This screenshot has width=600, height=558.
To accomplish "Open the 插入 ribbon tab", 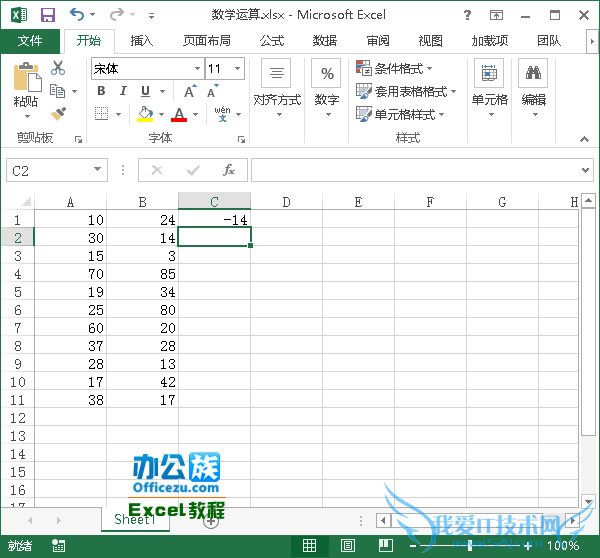I will click(x=142, y=41).
